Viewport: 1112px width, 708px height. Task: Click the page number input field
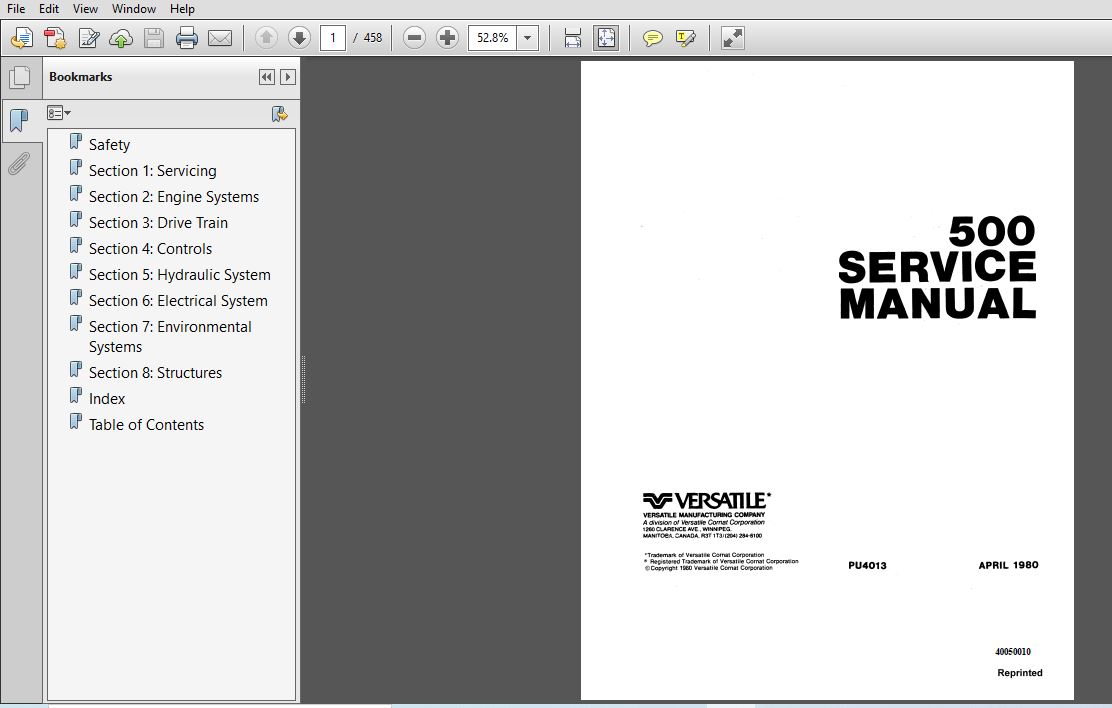[x=333, y=38]
